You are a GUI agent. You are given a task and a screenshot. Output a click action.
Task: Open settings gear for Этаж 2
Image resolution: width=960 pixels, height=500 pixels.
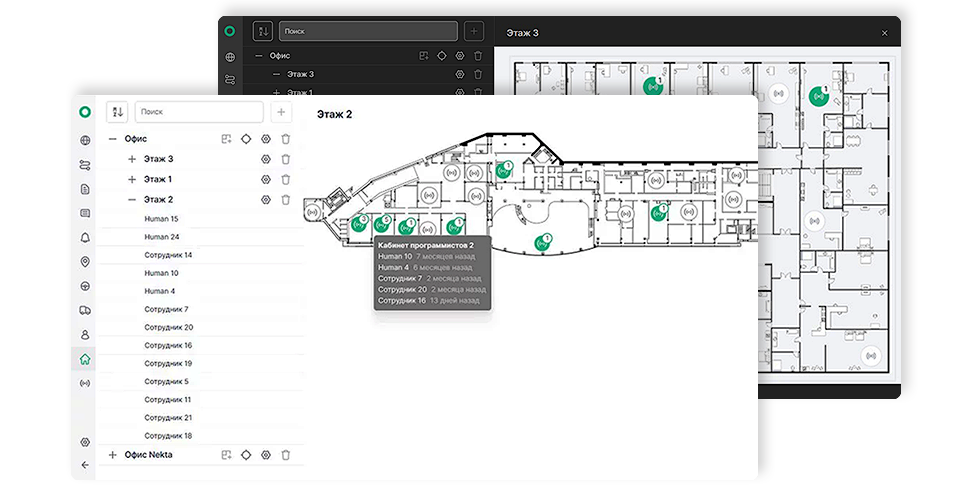point(266,200)
